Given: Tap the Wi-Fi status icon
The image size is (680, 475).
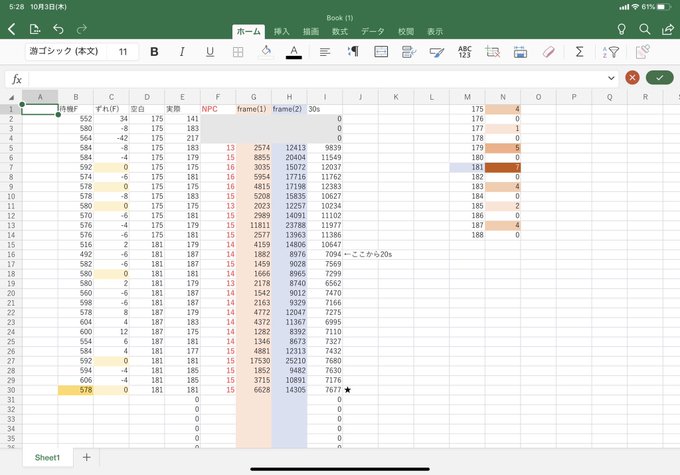Looking at the screenshot, I should pos(635,7).
